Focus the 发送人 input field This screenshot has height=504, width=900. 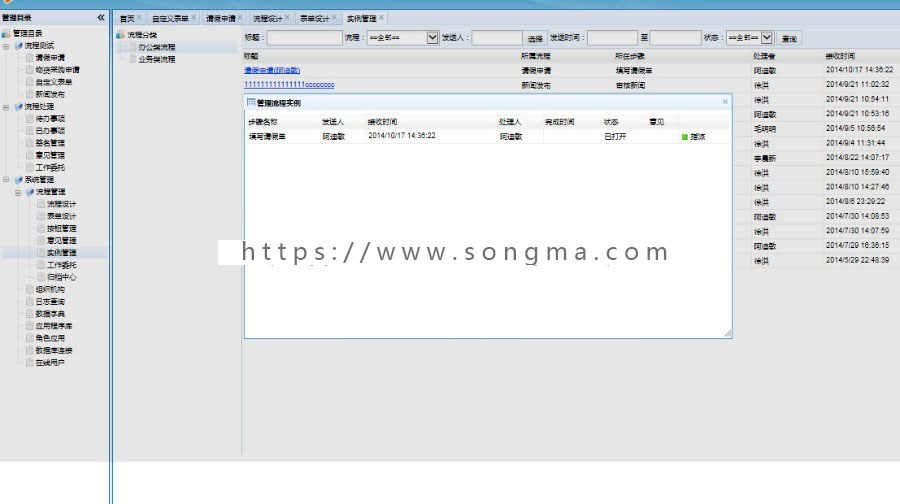click(497, 38)
